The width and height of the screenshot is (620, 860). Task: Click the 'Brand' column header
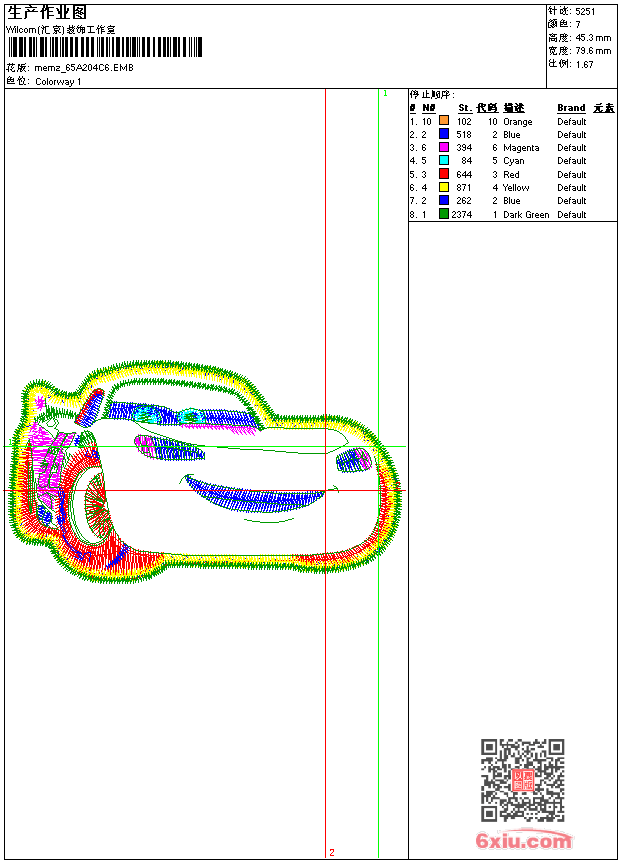(571, 108)
